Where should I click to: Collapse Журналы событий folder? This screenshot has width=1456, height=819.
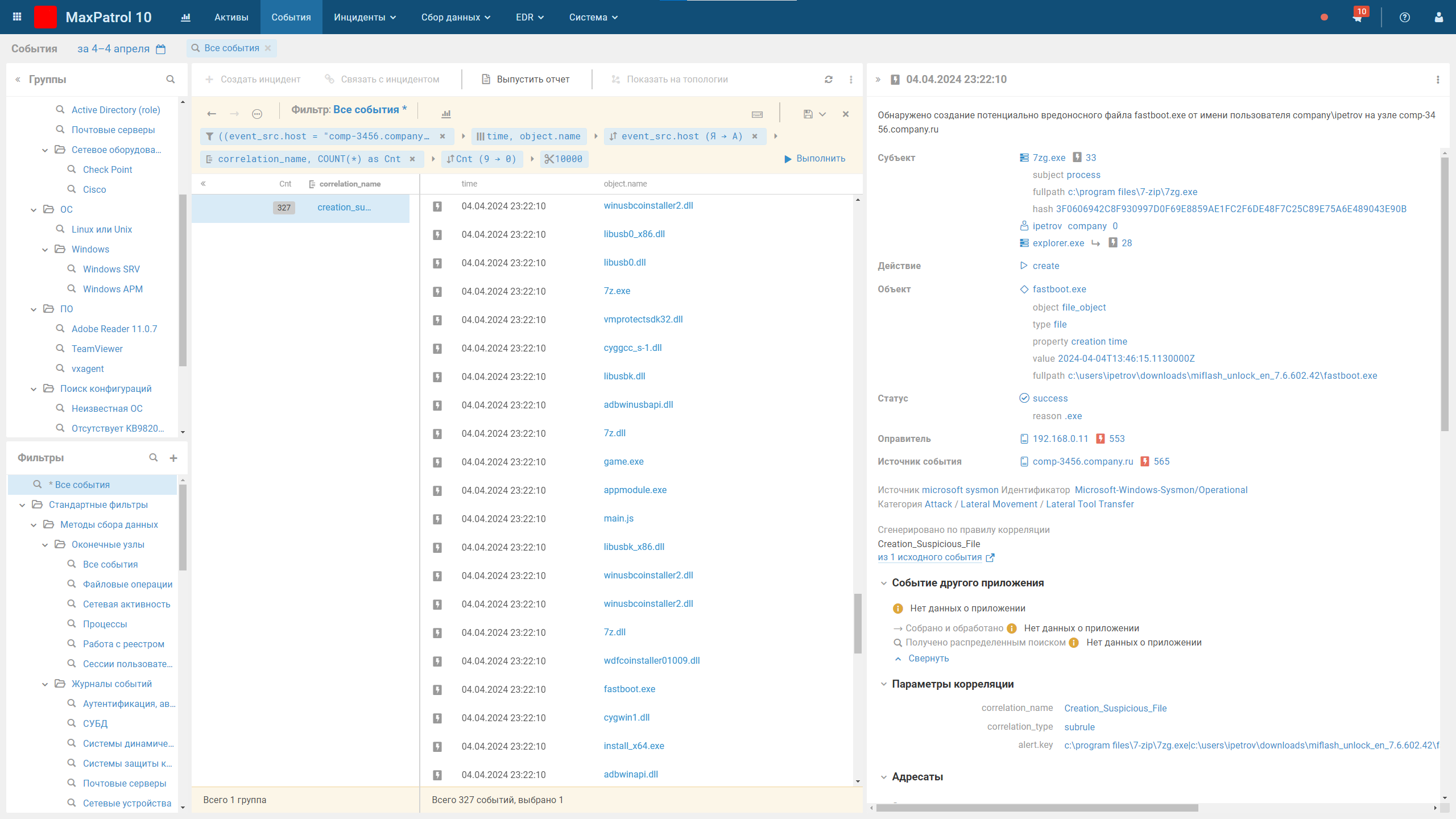coord(45,684)
